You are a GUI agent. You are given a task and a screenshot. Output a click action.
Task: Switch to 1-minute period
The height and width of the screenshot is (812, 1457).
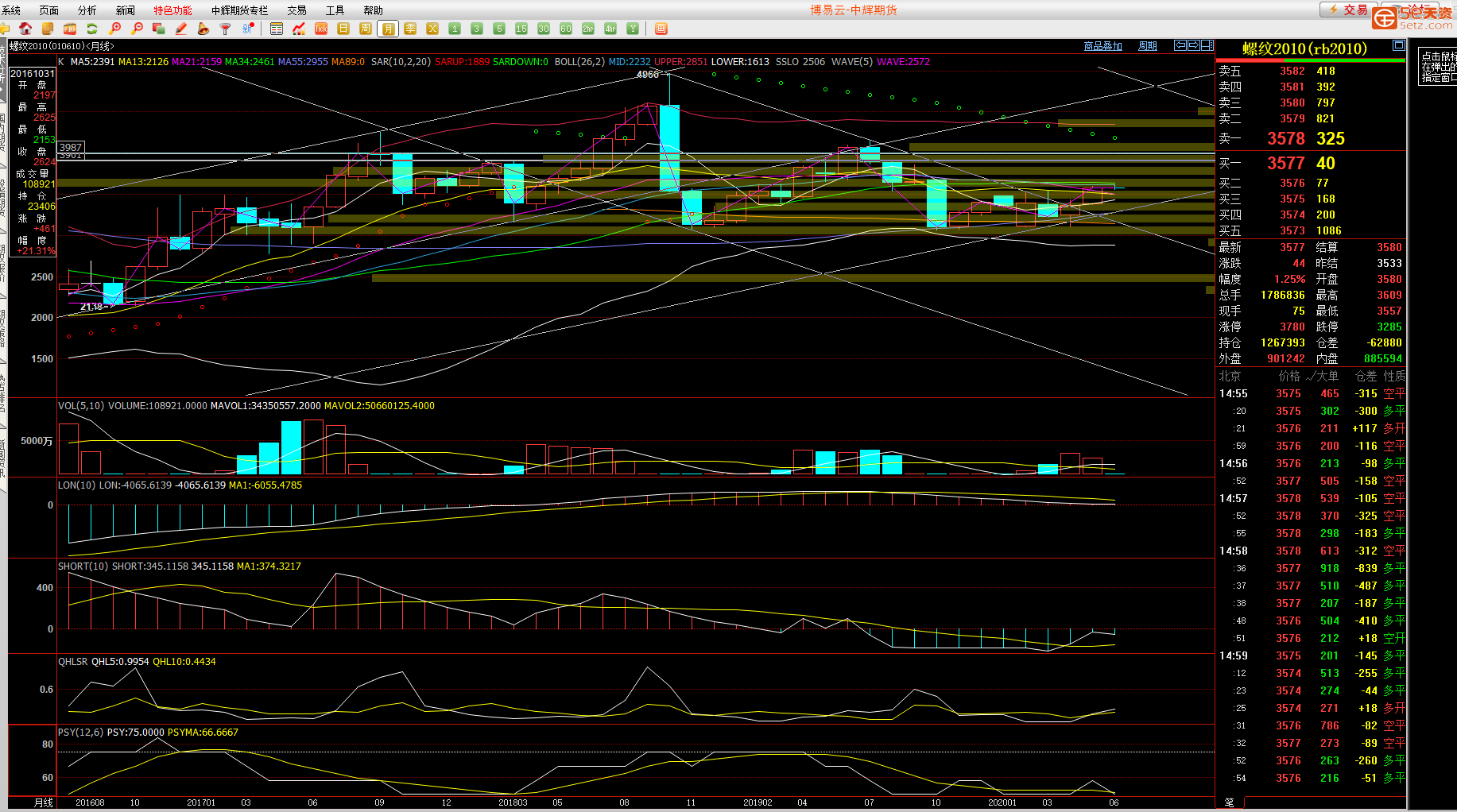tap(455, 29)
